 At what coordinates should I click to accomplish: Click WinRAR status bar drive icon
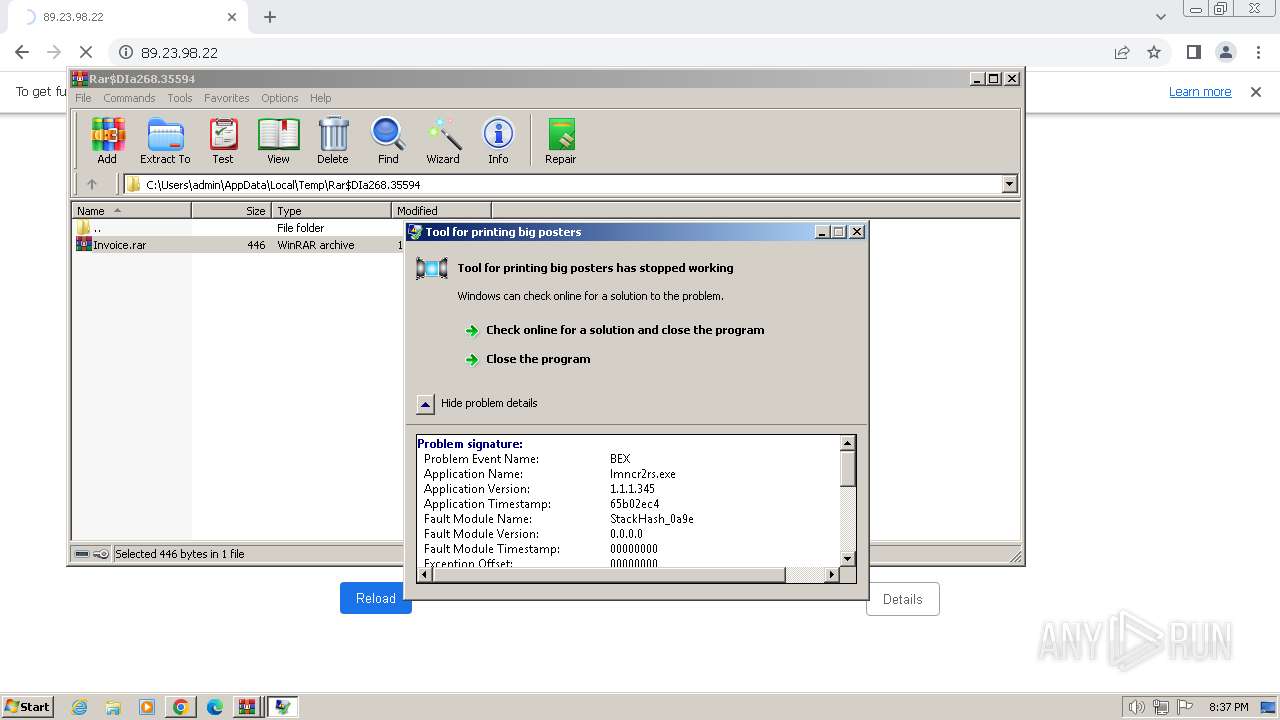tap(82, 554)
